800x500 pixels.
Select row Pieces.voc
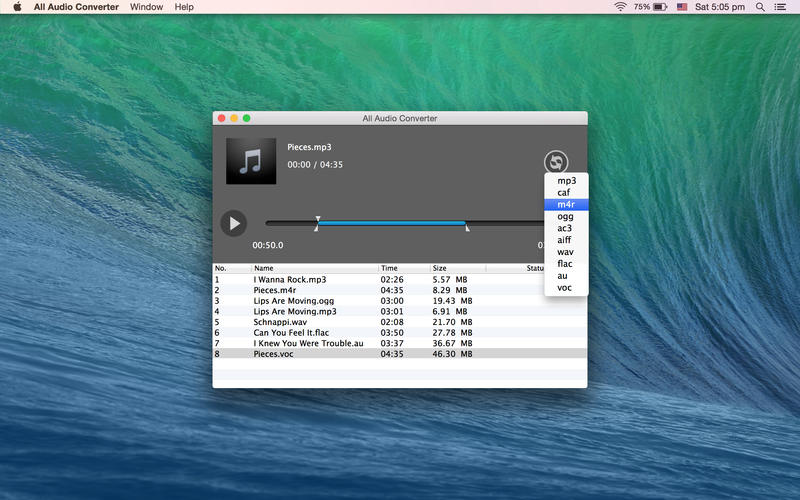[399, 354]
